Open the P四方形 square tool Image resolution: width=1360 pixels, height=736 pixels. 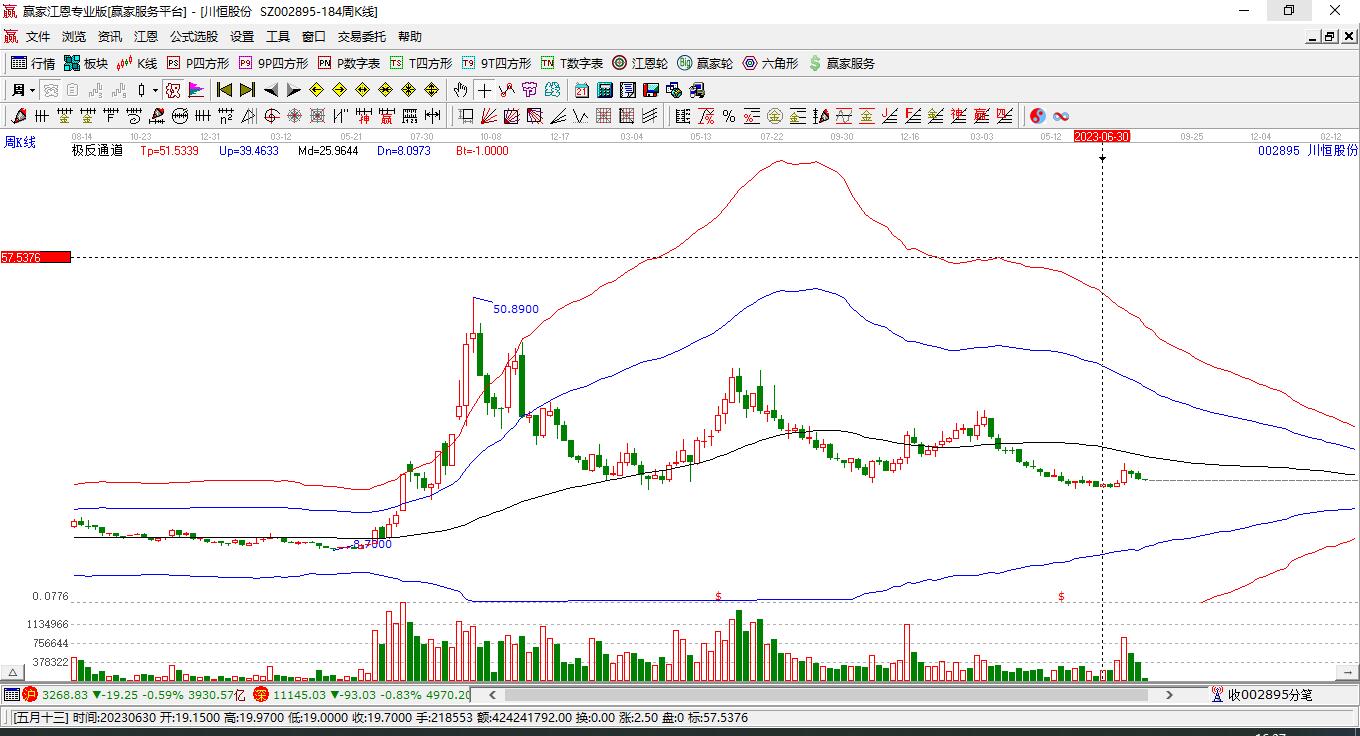pos(197,63)
